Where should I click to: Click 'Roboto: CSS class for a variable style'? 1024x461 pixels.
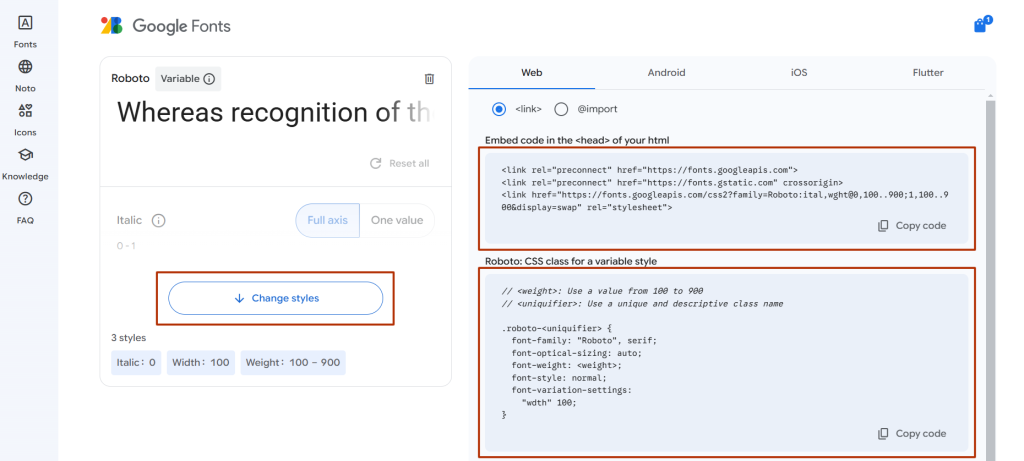click(571, 261)
